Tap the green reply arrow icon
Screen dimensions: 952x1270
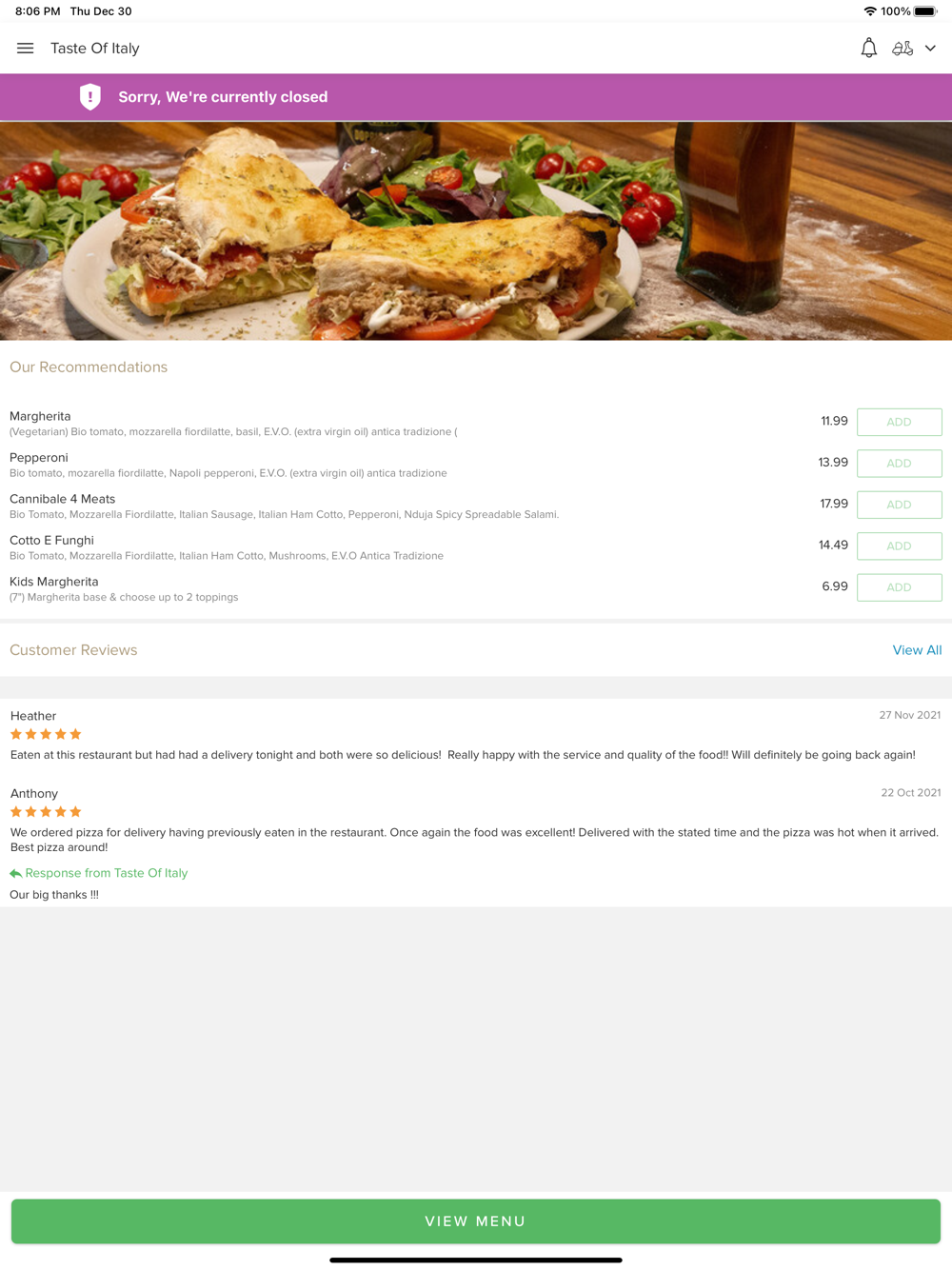15,873
